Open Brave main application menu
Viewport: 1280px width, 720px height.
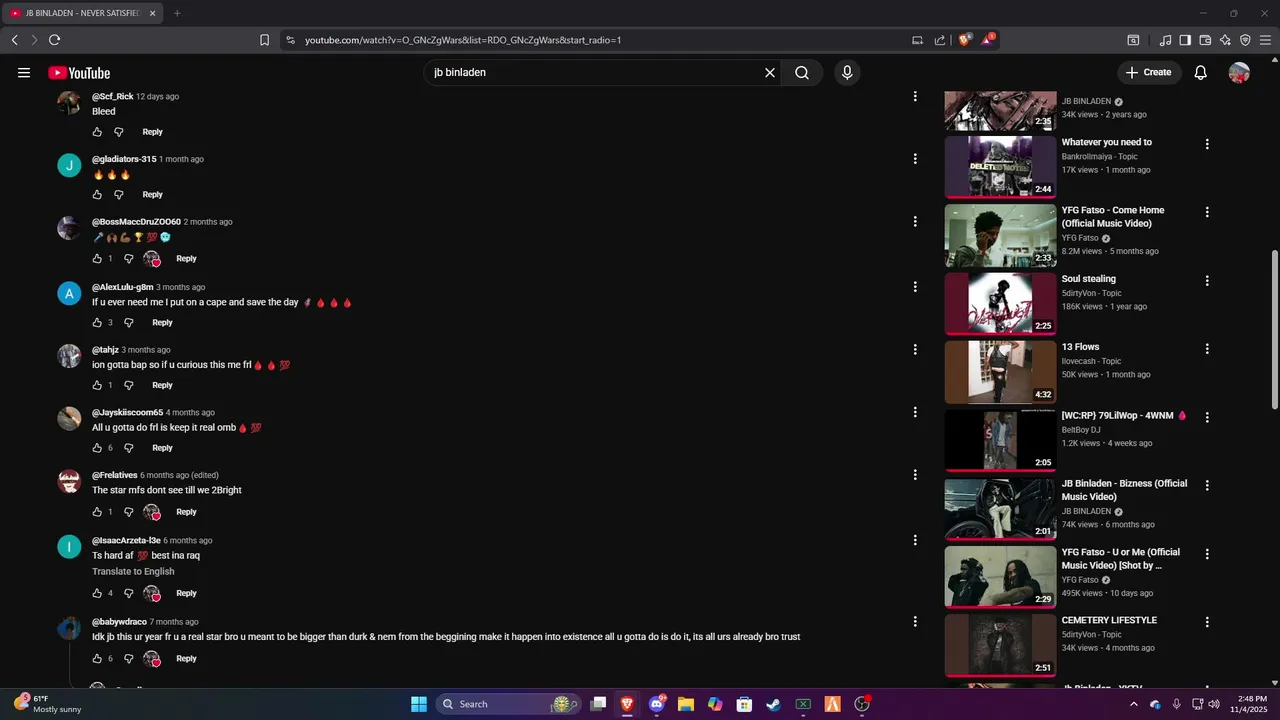click(x=1265, y=40)
